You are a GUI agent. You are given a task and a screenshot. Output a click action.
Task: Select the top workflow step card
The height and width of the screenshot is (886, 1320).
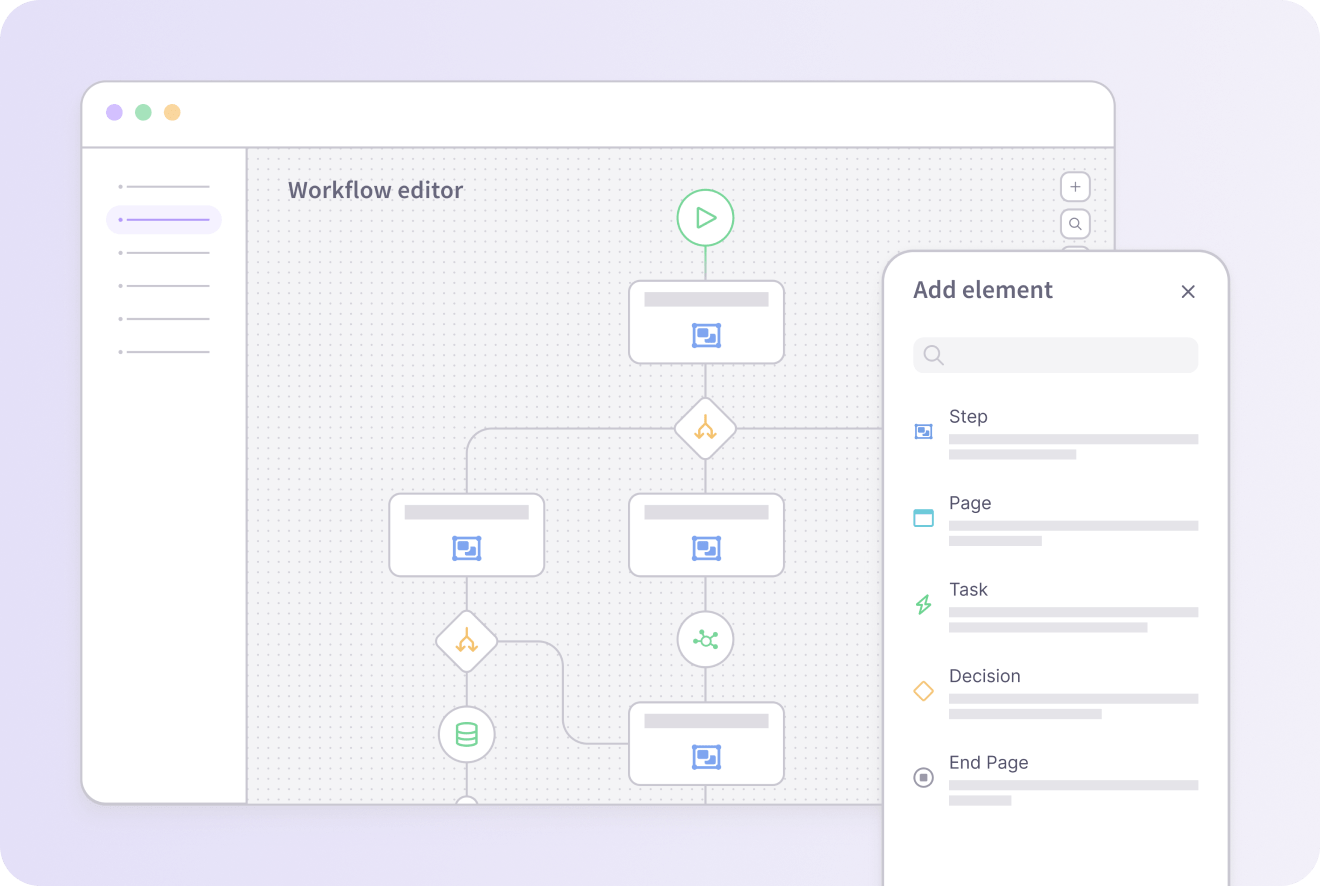pyautogui.click(x=706, y=322)
